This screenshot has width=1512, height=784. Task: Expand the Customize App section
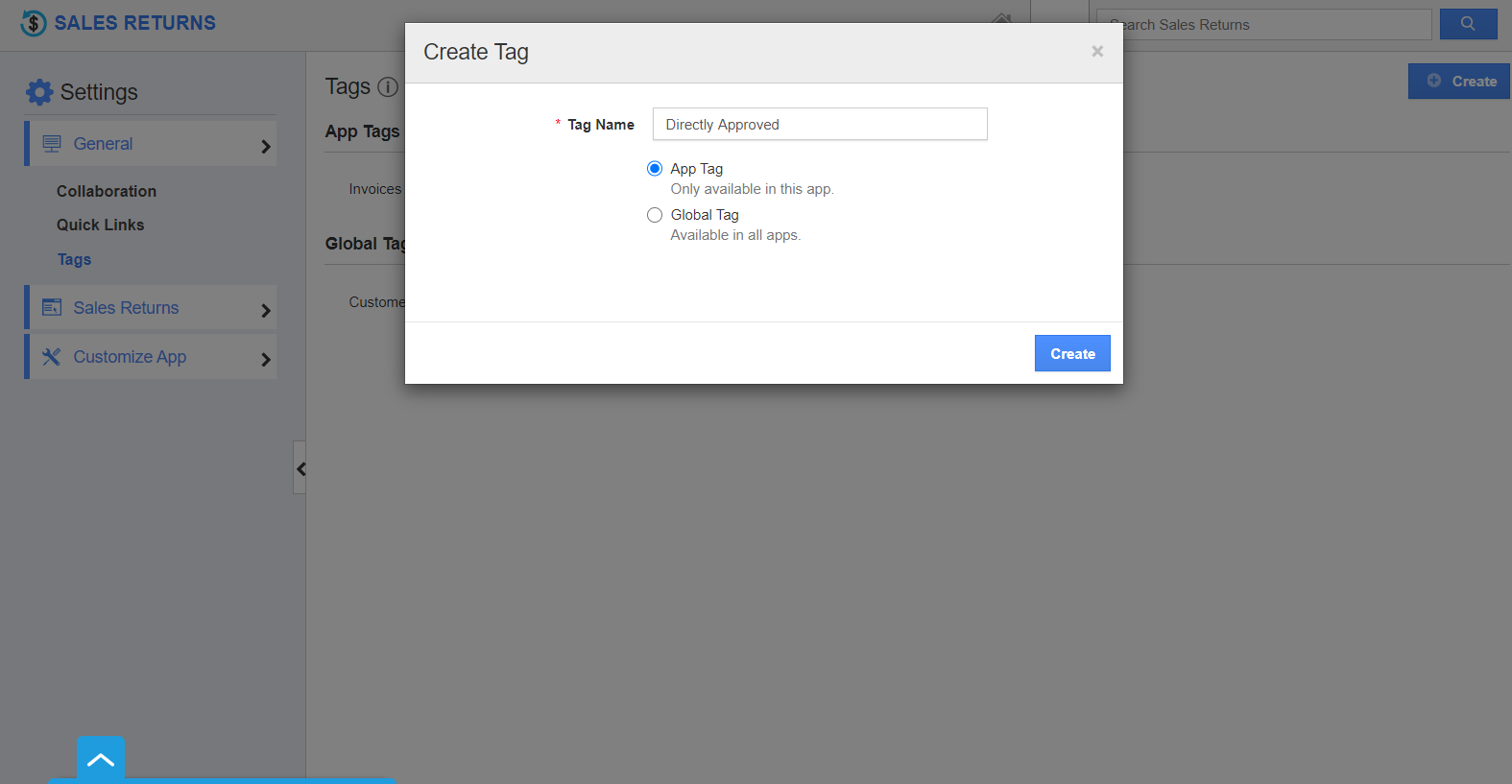pyautogui.click(x=266, y=357)
